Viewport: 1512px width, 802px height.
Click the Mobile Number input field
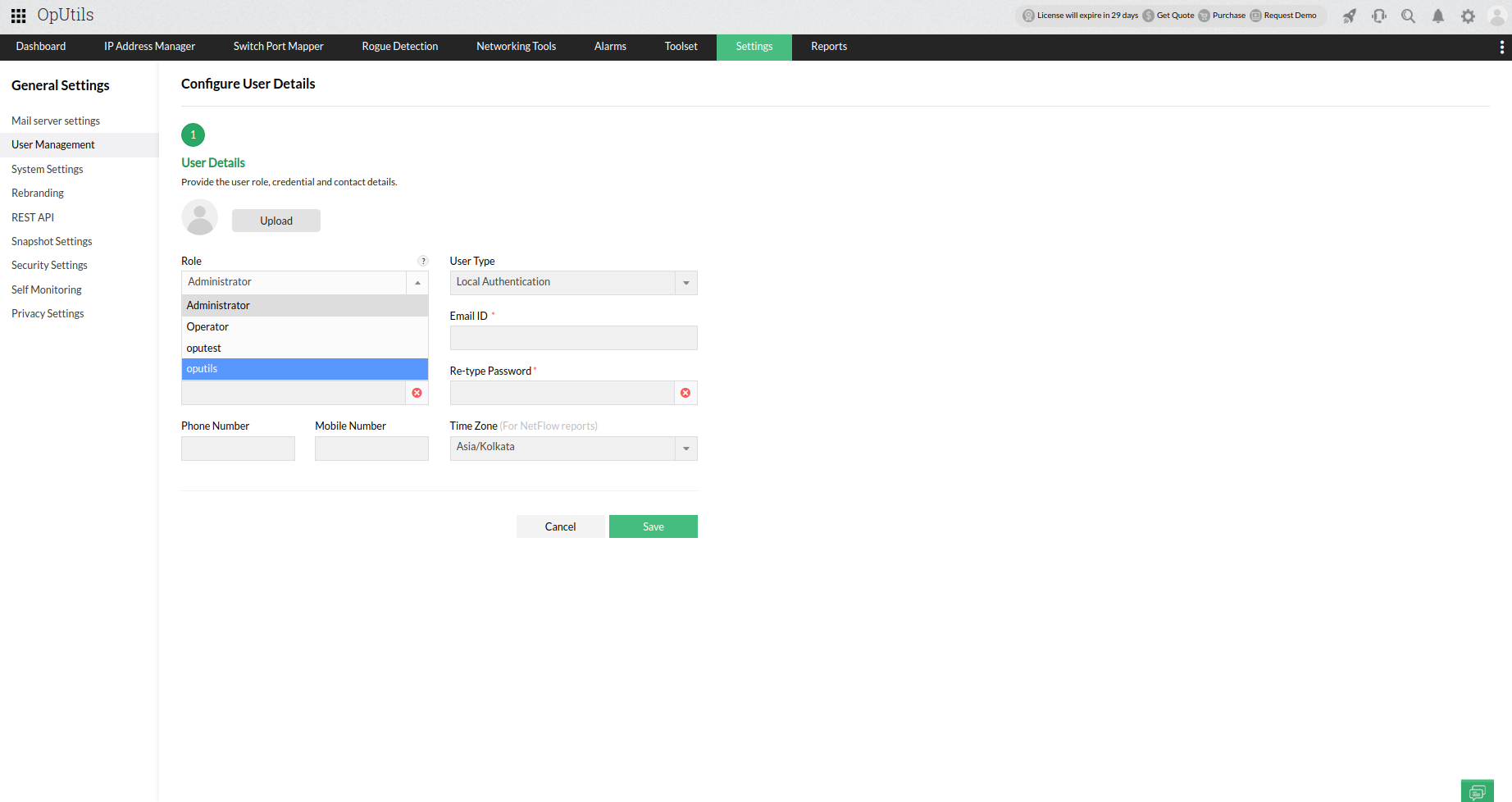click(x=371, y=449)
